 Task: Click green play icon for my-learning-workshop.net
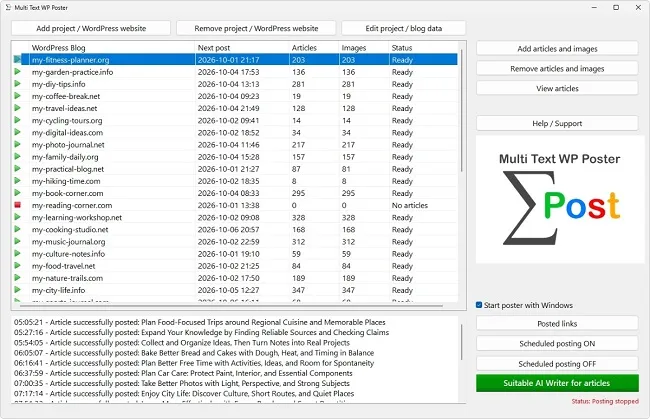click(x=17, y=217)
